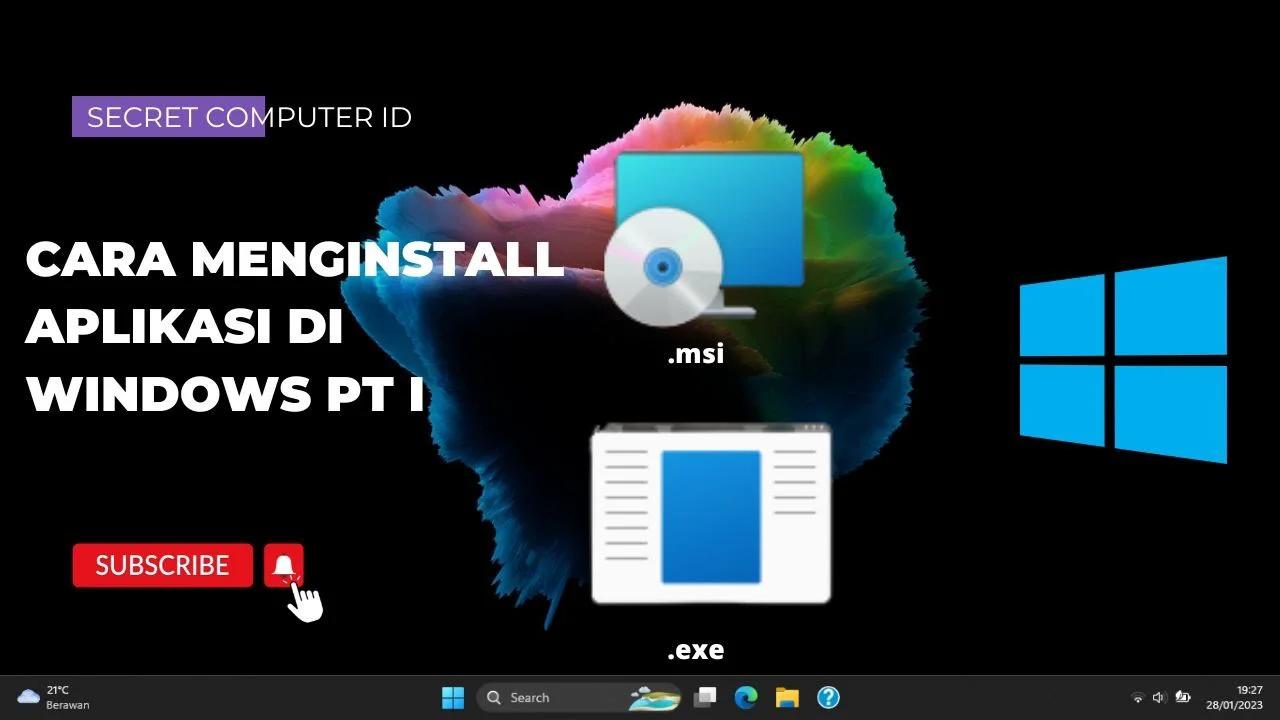This screenshot has height=720, width=1280.
Task: Launch Microsoft Edge from the taskbar
Action: (x=746, y=697)
